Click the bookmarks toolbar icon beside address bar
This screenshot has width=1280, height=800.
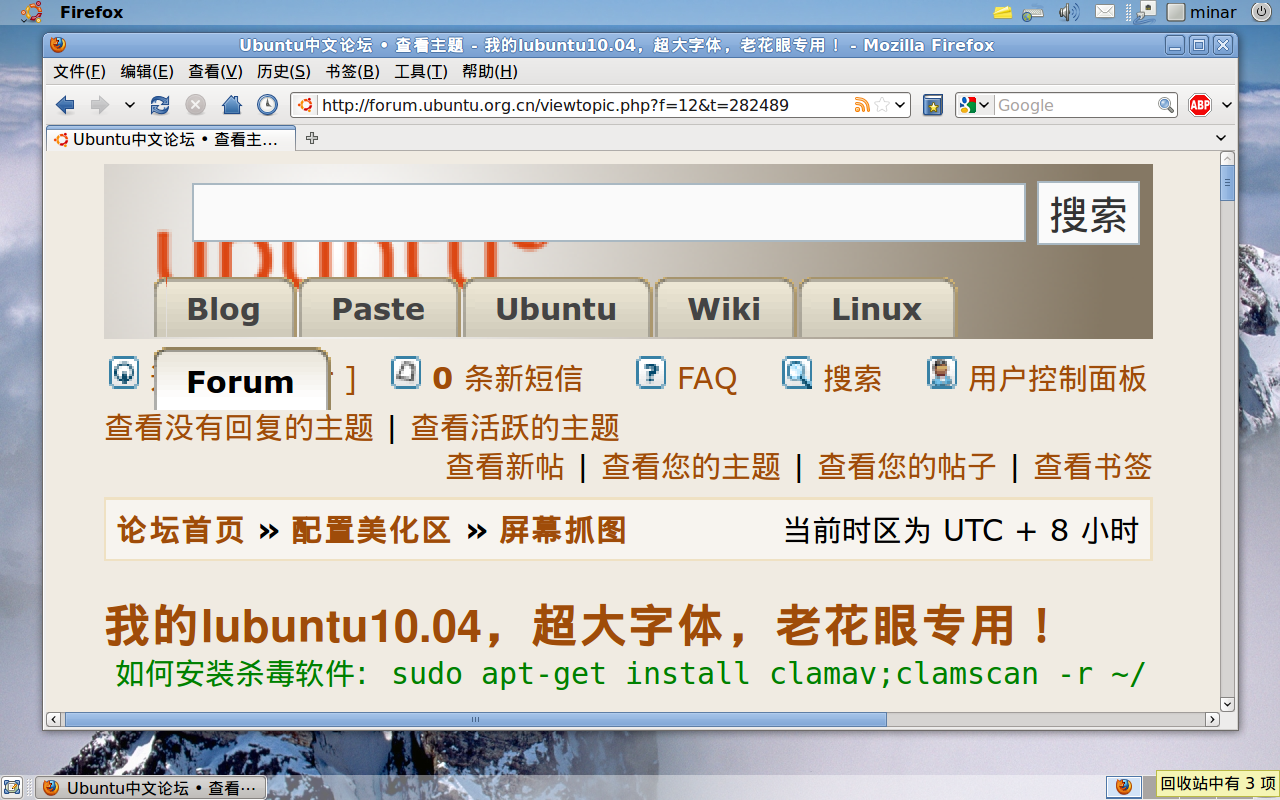click(933, 105)
